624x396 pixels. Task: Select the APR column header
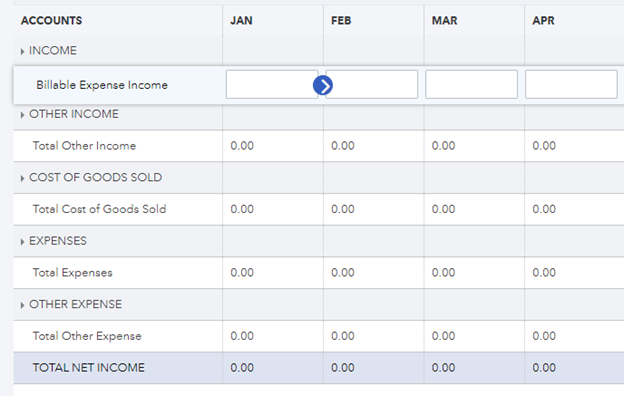(x=543, y=21)
